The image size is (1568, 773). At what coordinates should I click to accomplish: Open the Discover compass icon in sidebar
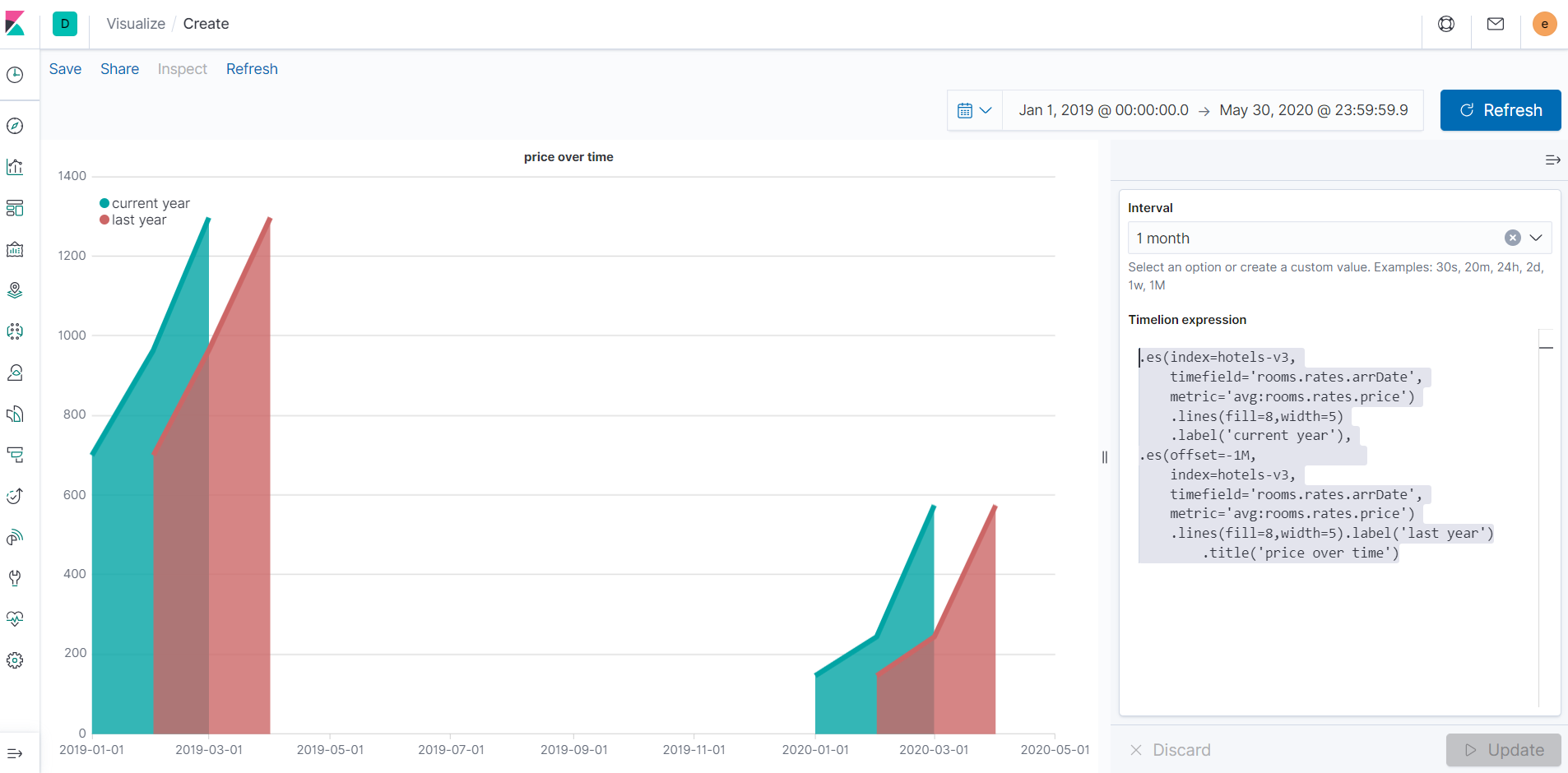(x=15, y=126)
